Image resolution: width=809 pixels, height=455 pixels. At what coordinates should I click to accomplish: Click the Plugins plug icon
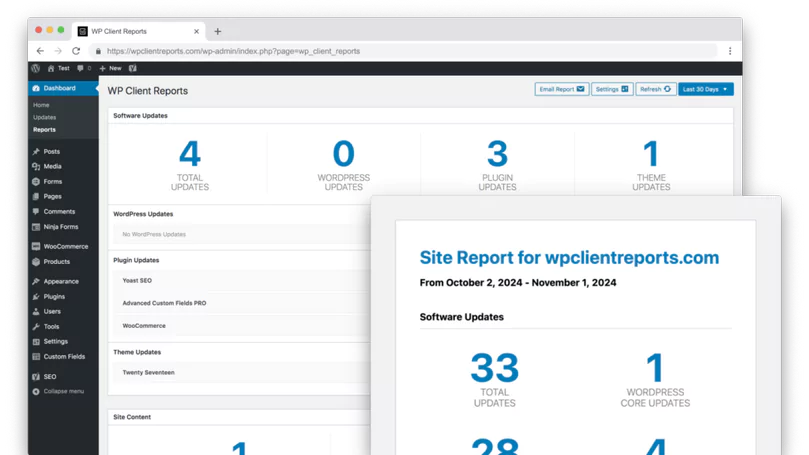click(x=36, y=297)
